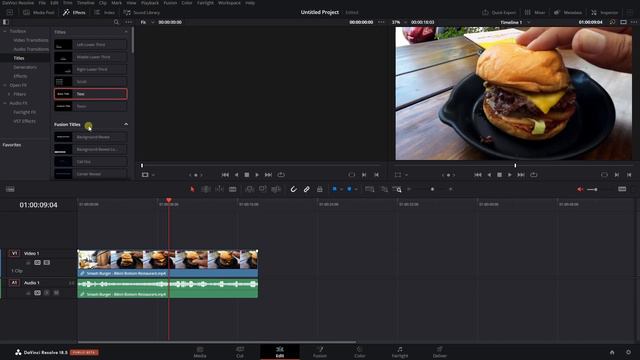Click the blue Flag color button
640x360 pixels.
coord(334,189)
